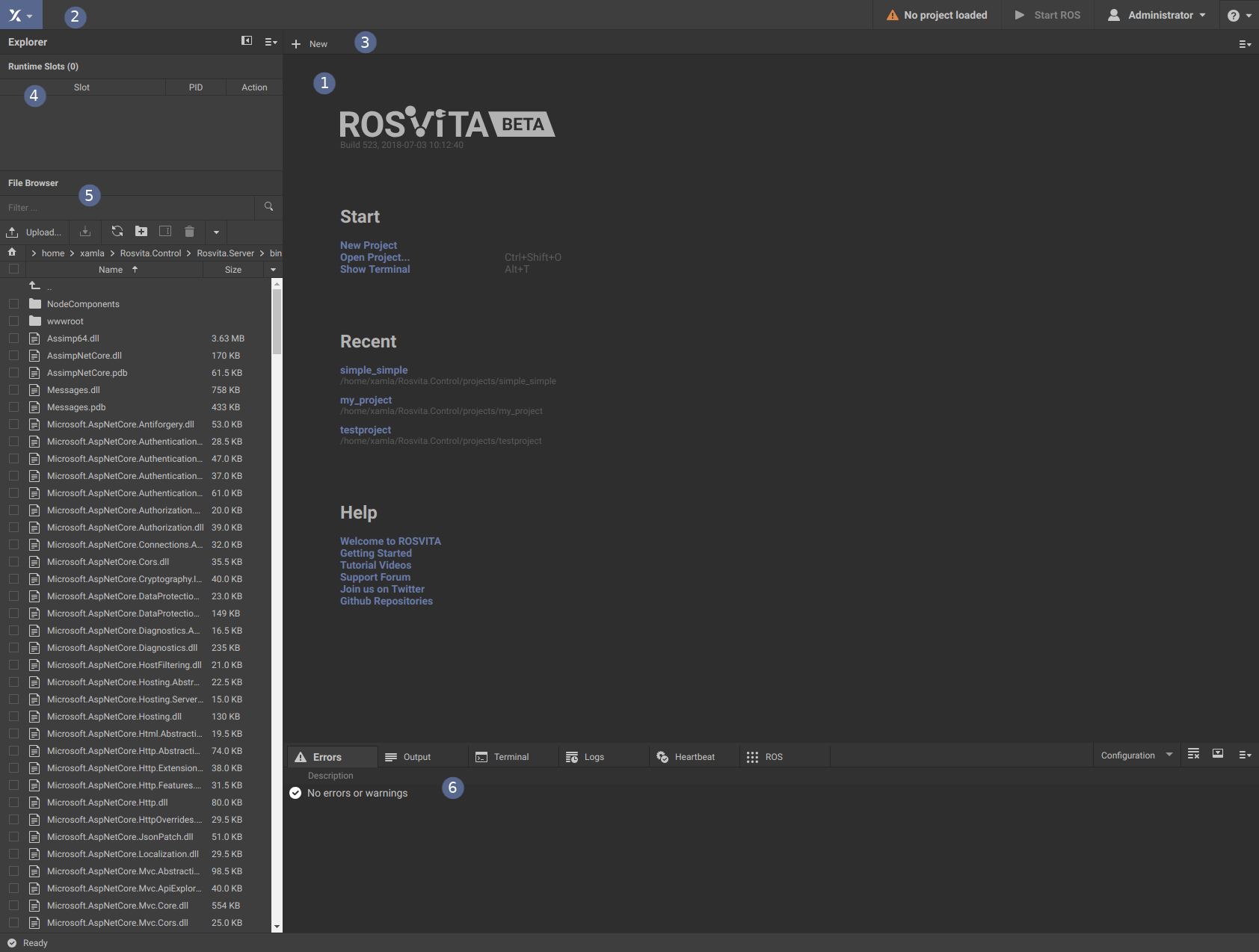This screenshot has width=1259, height=952.
Task: Open the file list column options dropdown
Action: coord(273,270)
